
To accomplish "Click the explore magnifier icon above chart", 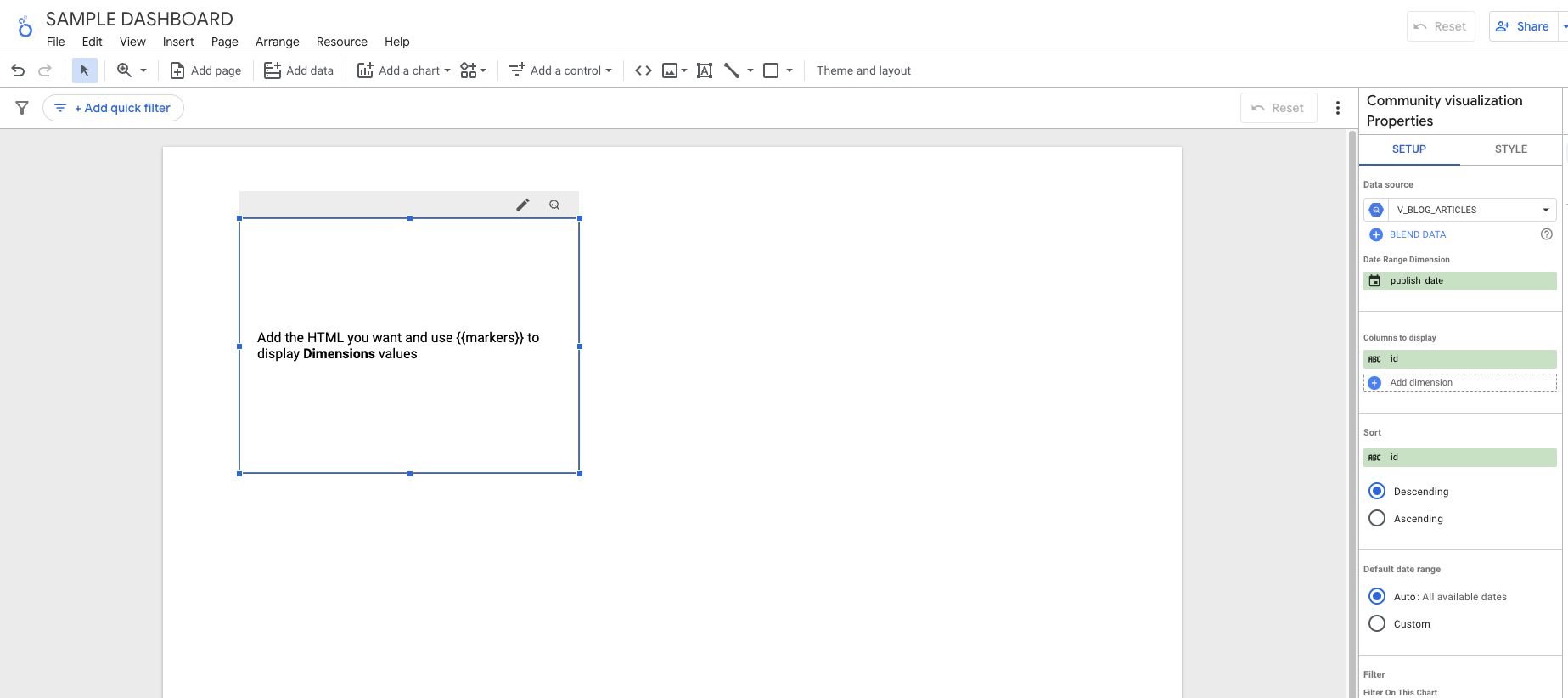I will pyautogui.click(x=554, y=205).
